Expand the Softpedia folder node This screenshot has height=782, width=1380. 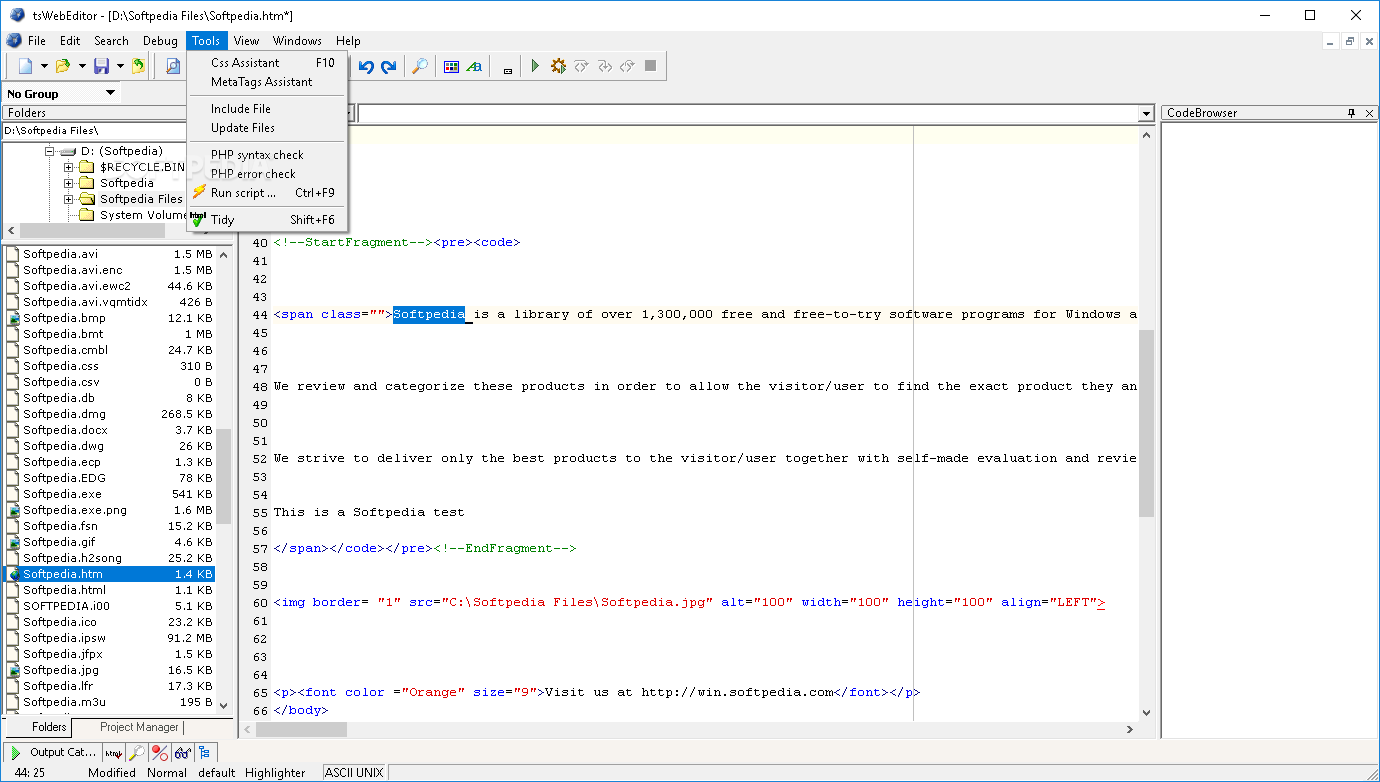pos(68,183)
